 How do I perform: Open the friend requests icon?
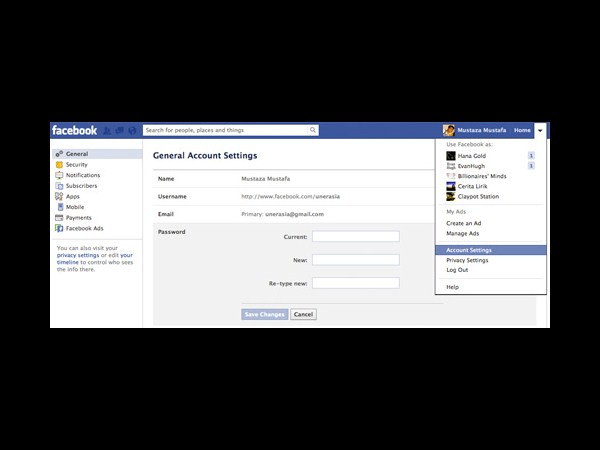coord(107,130)
